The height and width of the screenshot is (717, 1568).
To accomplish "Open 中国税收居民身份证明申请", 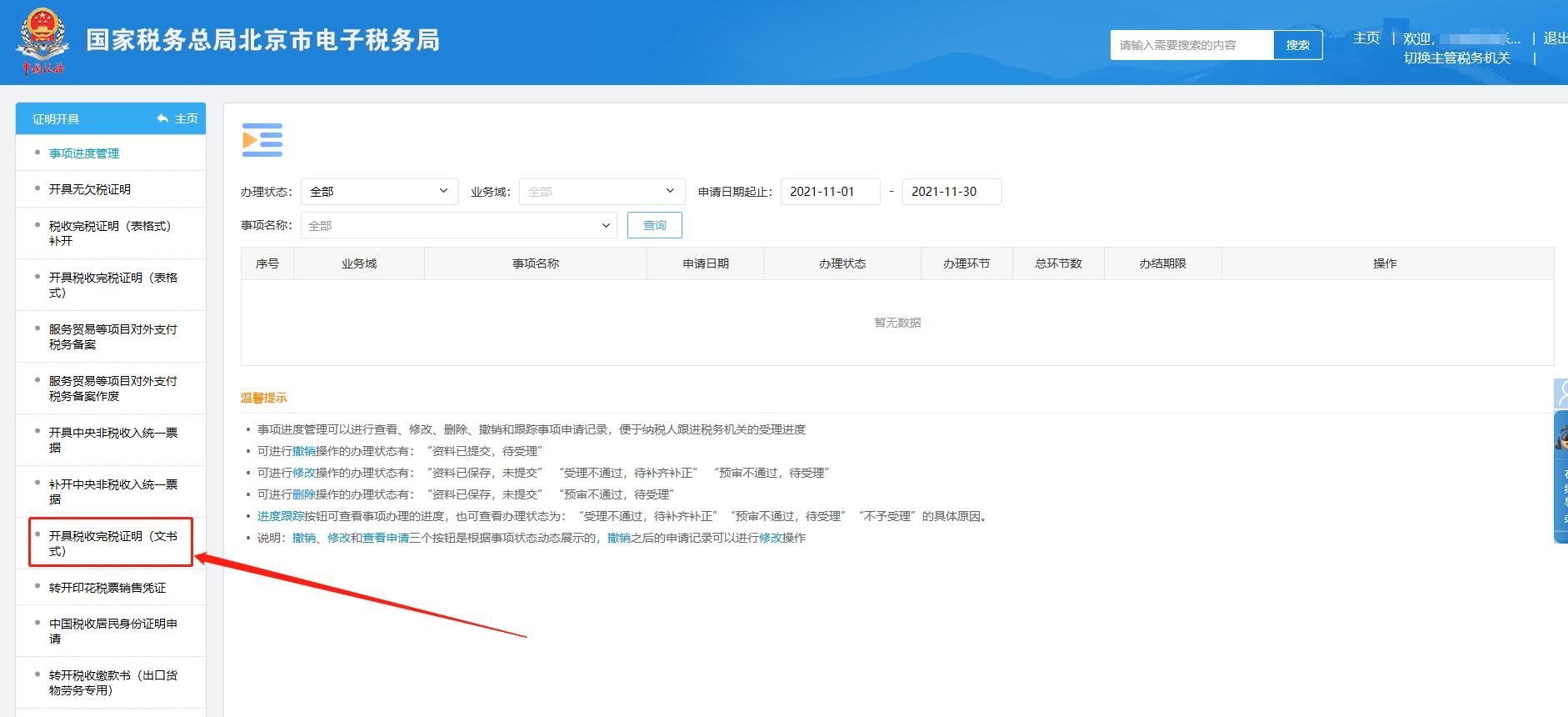I will coord(113,631).
